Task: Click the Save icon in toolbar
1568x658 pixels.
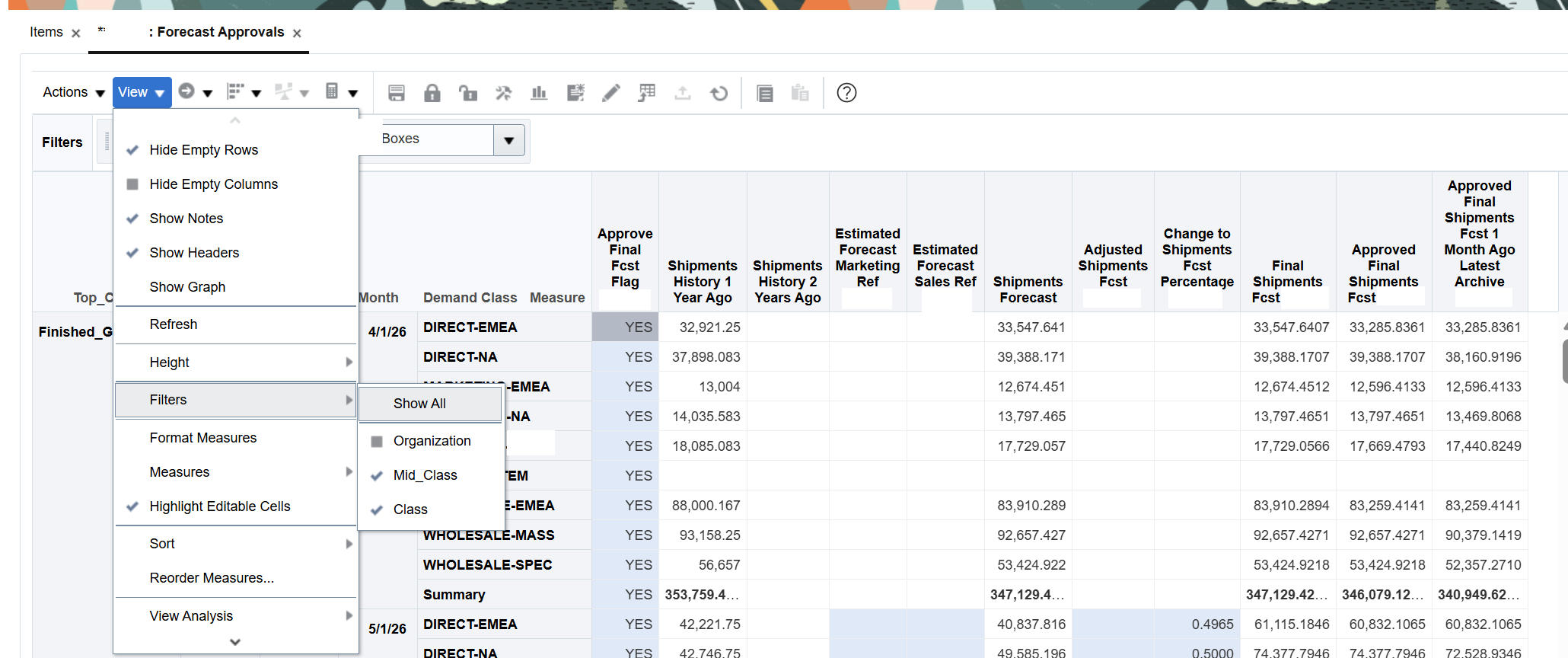Action: (396, 93)
